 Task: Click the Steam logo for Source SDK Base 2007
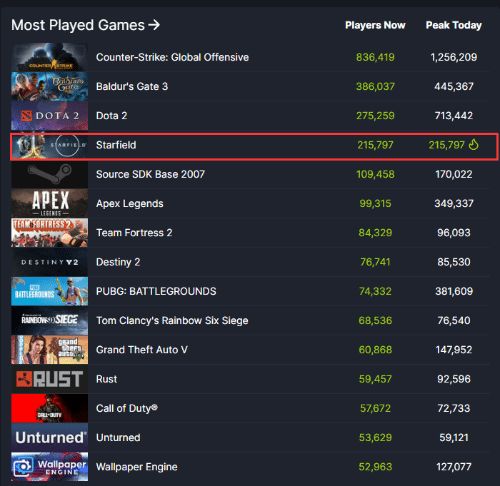[50, 174]
